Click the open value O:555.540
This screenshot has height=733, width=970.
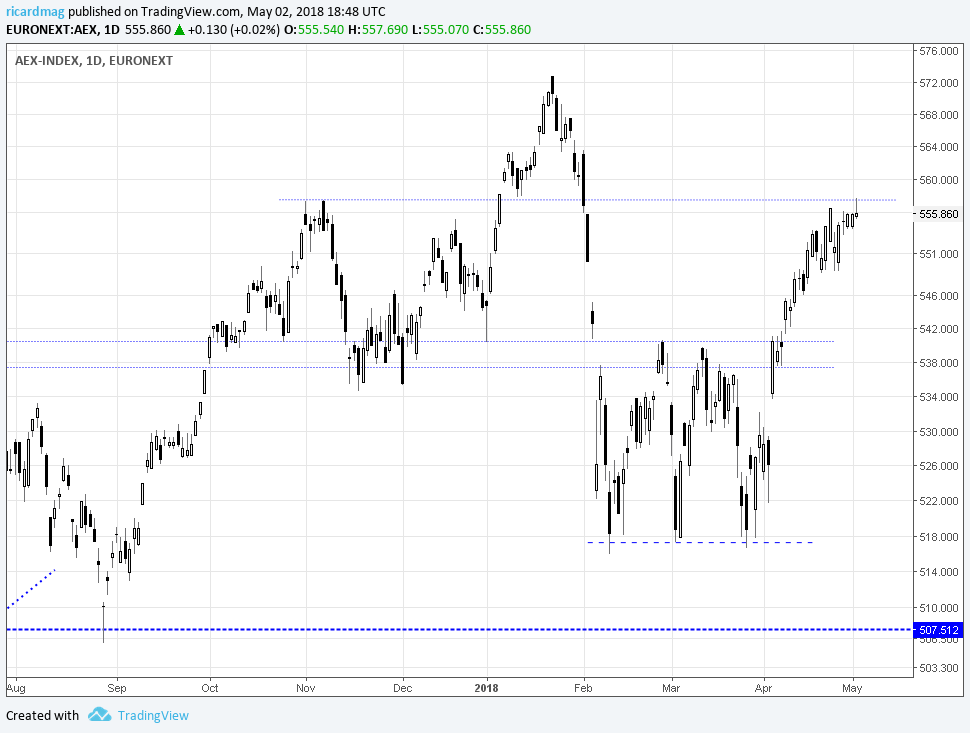[x=314, y=30]
